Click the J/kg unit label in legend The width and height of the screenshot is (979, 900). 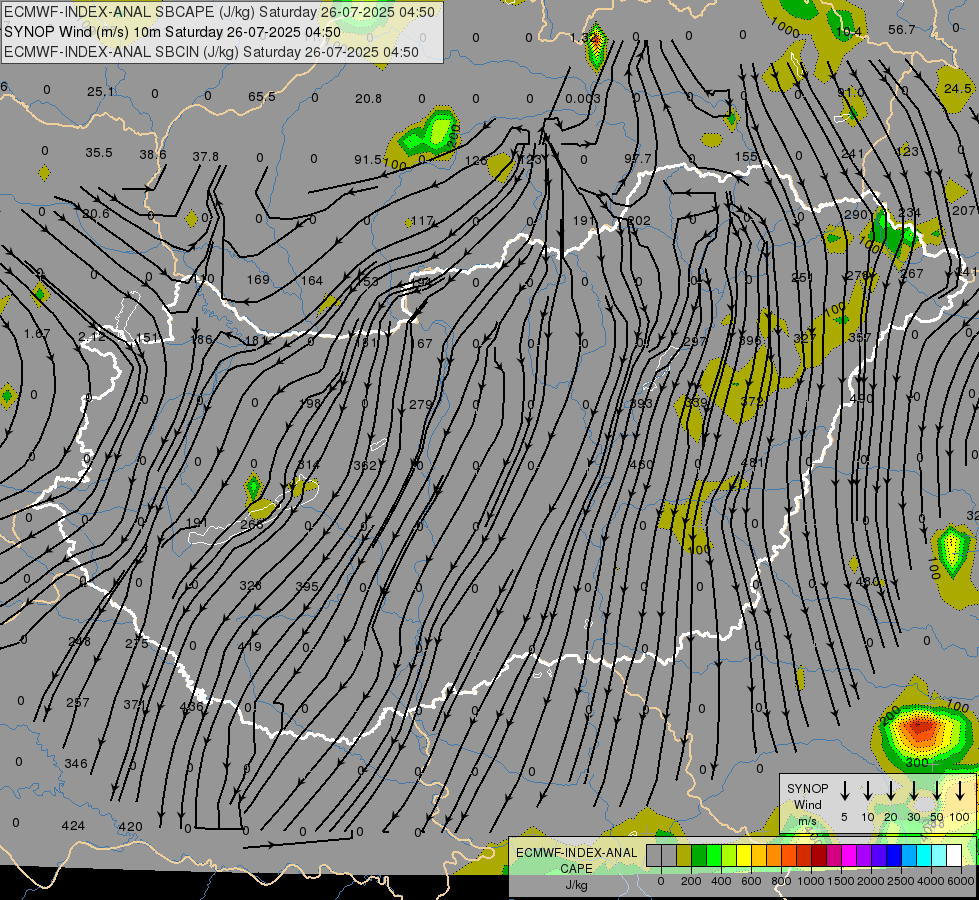(x=576, y=885)
